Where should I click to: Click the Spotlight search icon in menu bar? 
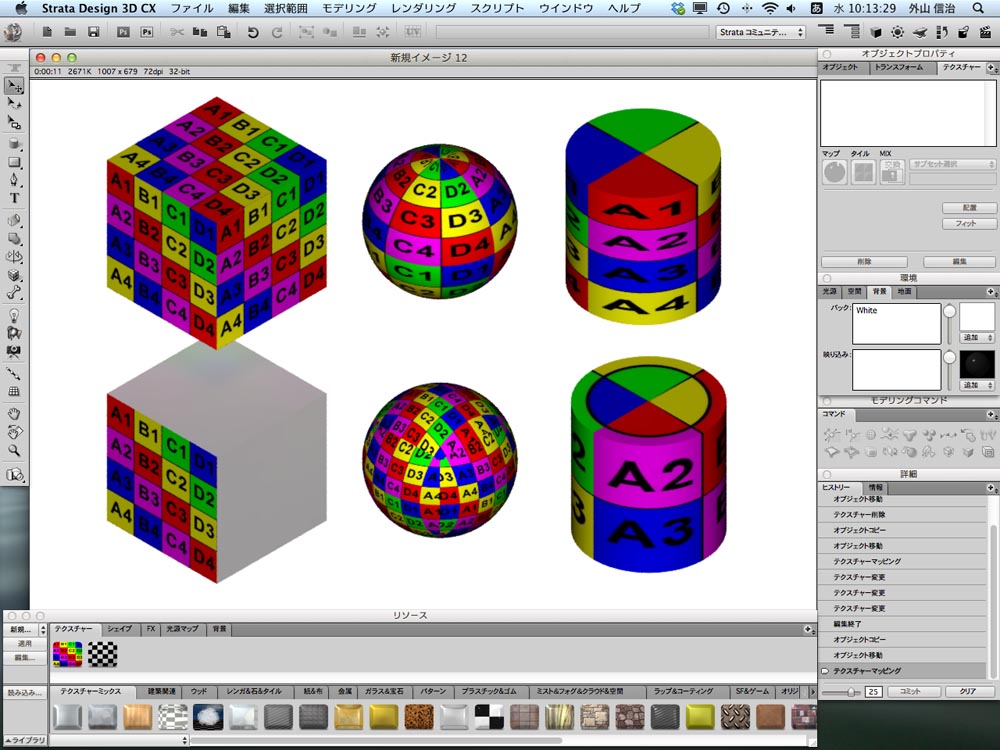pyautogui.click(x=978, y=8)
